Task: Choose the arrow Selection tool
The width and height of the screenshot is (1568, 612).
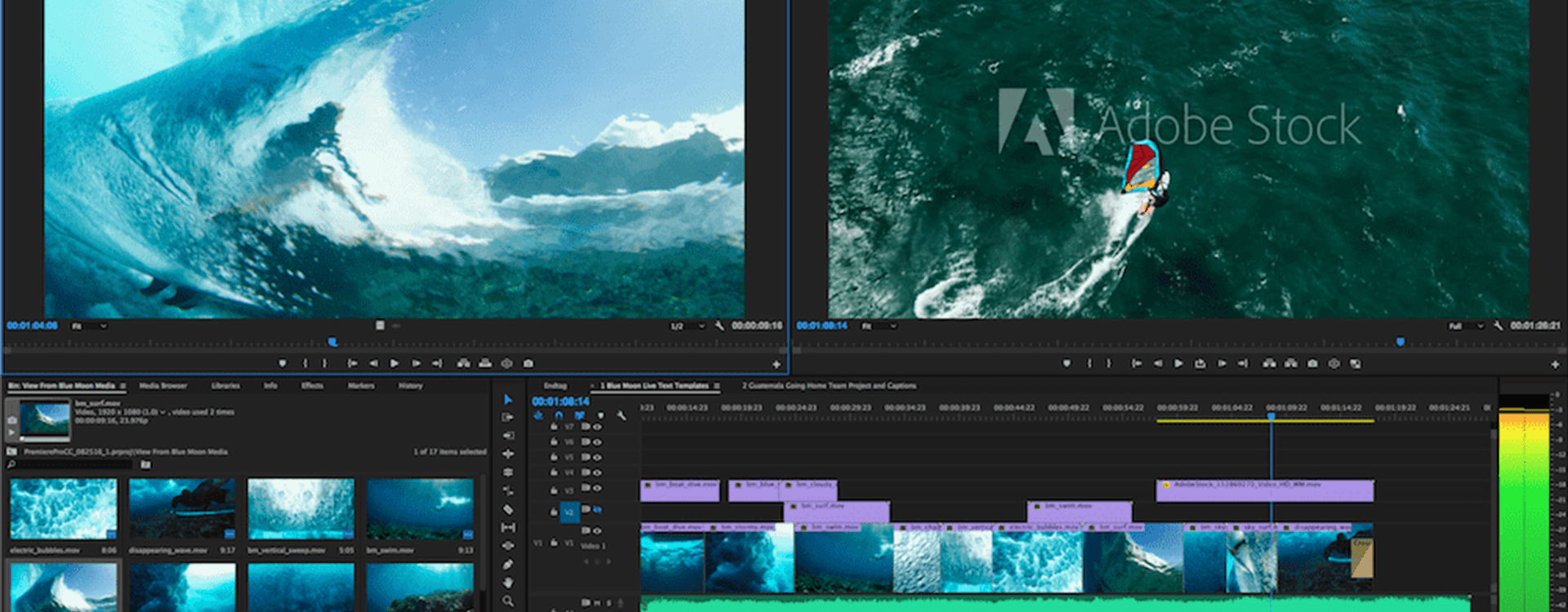Action: [x=508, y=399]
